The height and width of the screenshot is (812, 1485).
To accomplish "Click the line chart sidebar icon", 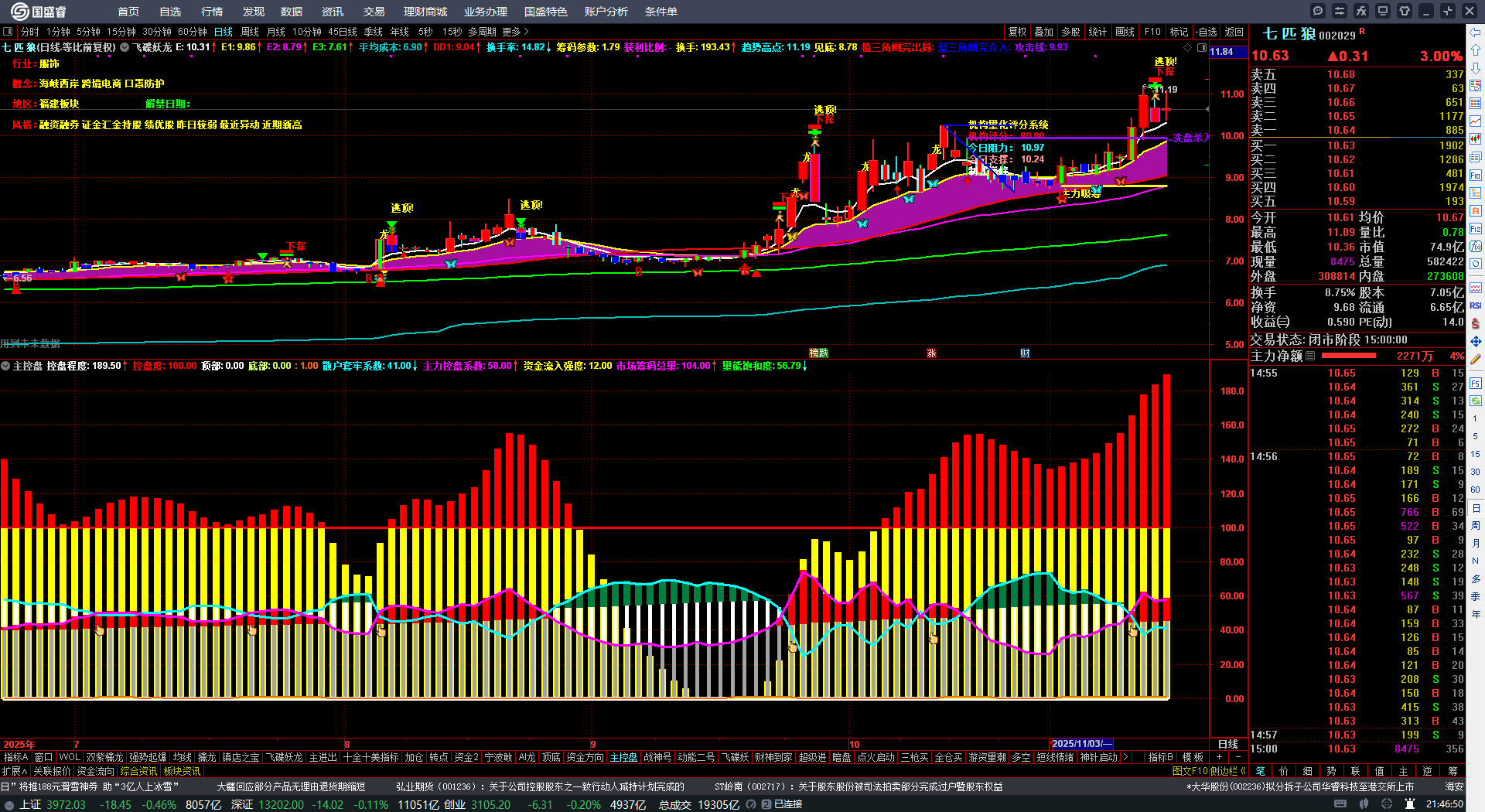I will coord(1476,121).
